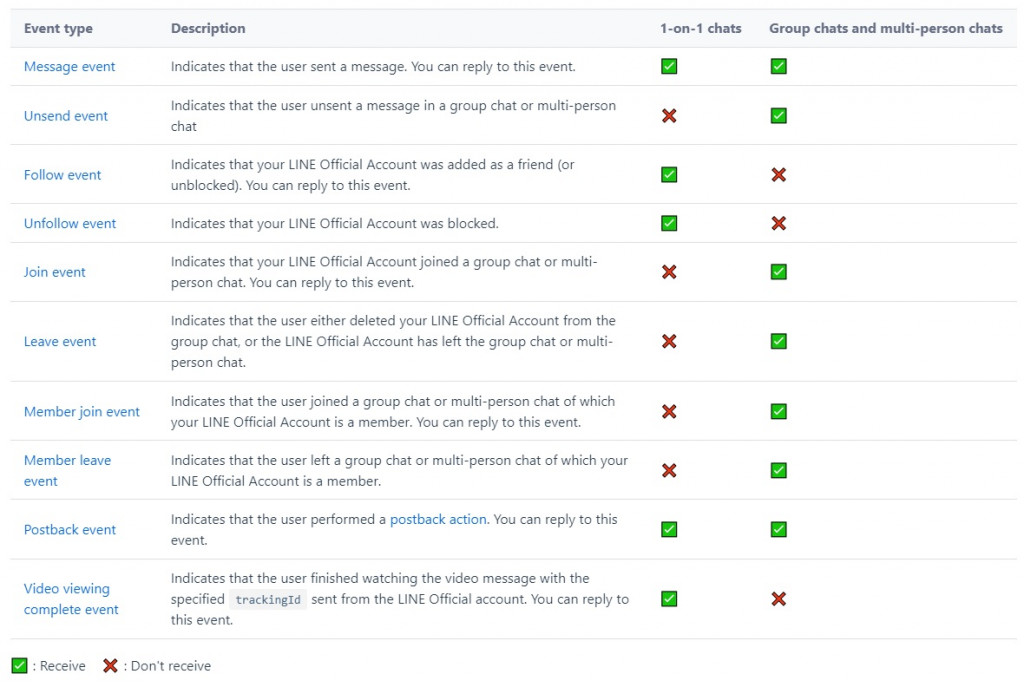Image resolution: width=1024 pixels, height=687 pixels.
Task: Follow the postback action link
Action: click(x=438, y=520)
